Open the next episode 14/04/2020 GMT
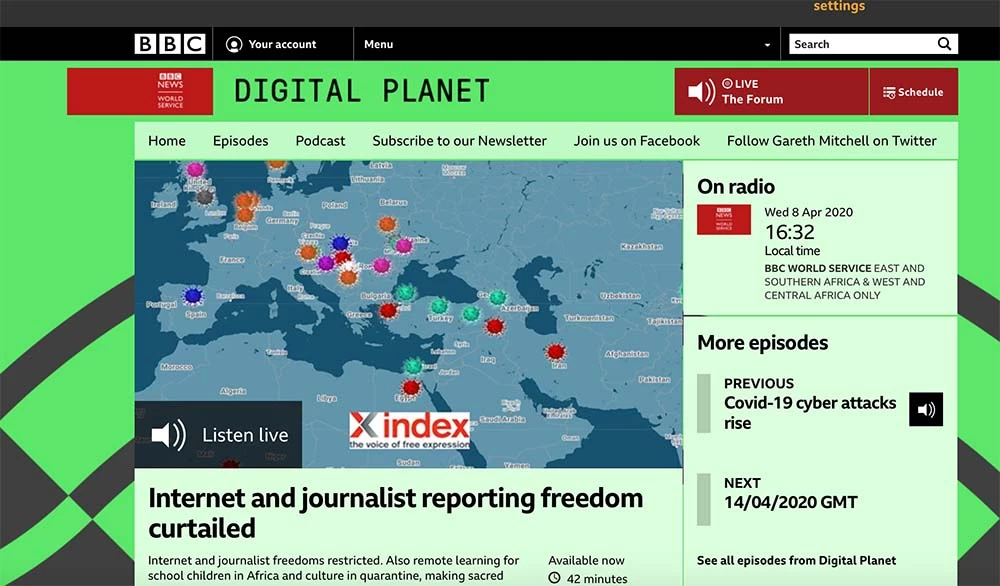1000x586 pixels. (790, 502)
